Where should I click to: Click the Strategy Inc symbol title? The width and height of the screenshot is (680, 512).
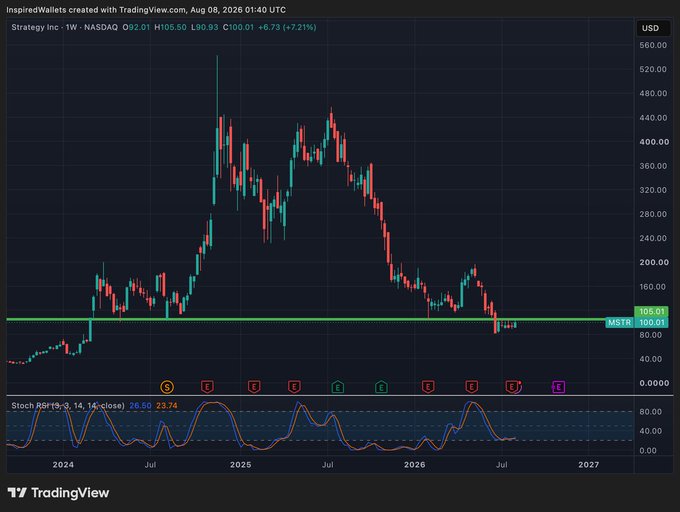click(x=35, y=27)
